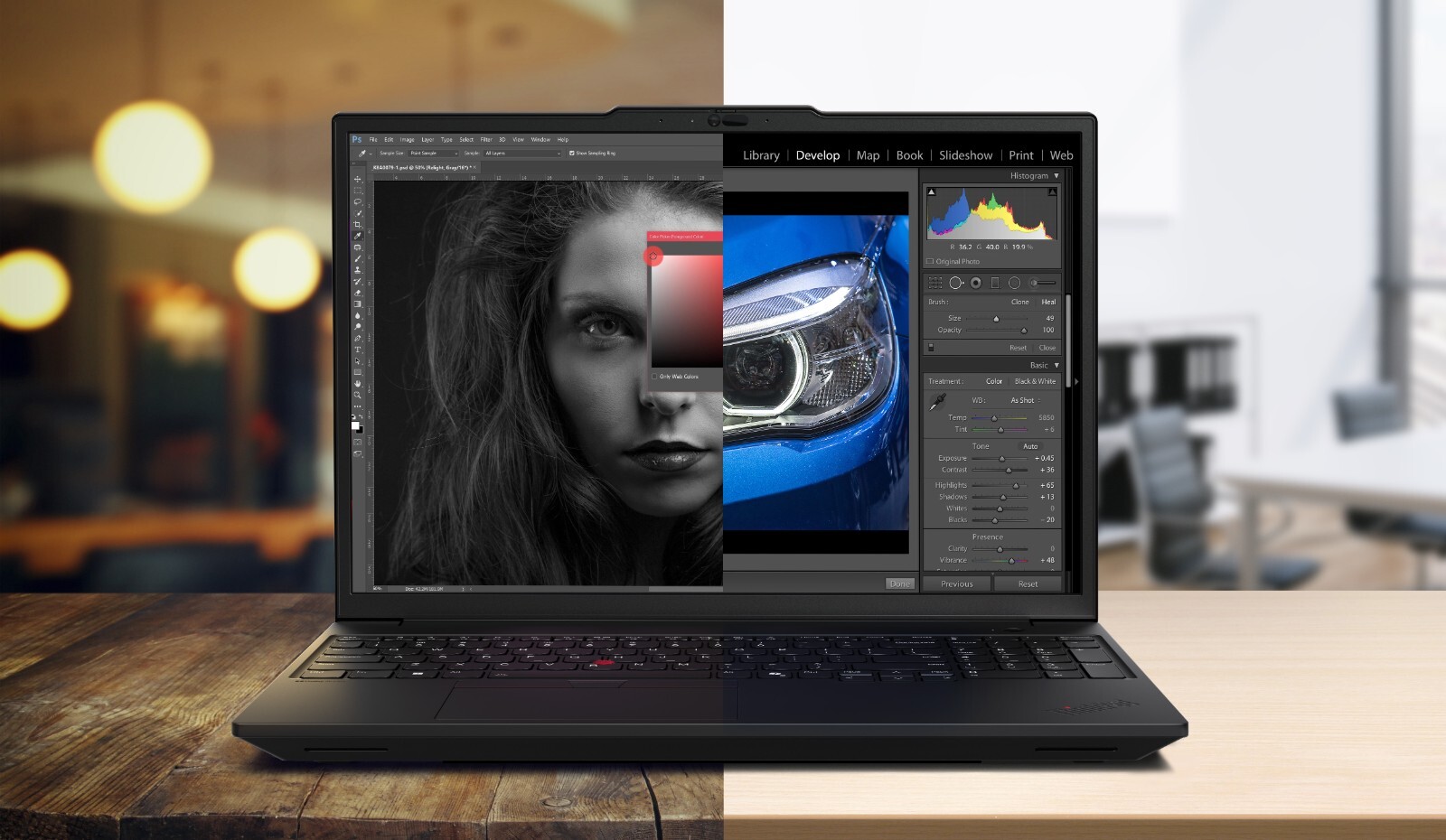
Task: Select the Lasso tool
Action: pos(358,202)
